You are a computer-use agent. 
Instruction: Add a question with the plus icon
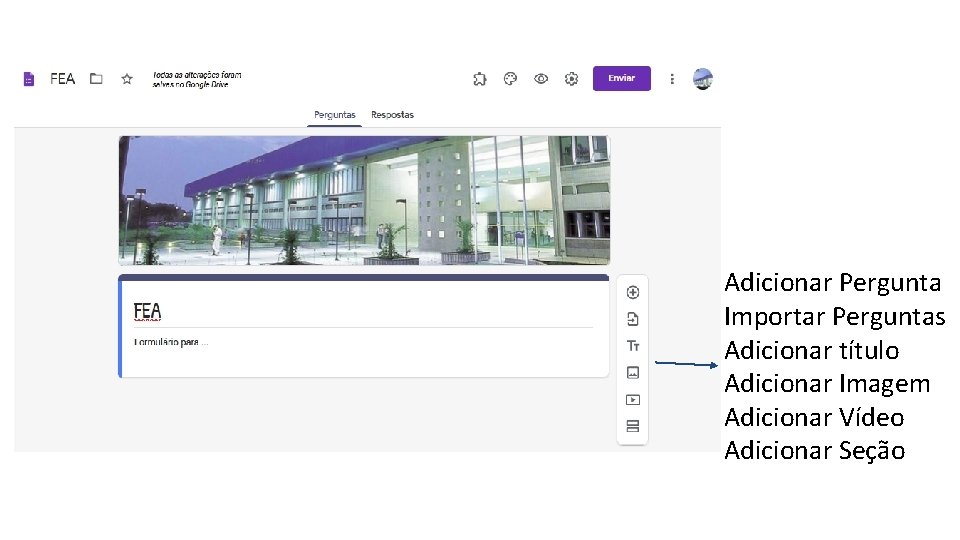(633, 292)
